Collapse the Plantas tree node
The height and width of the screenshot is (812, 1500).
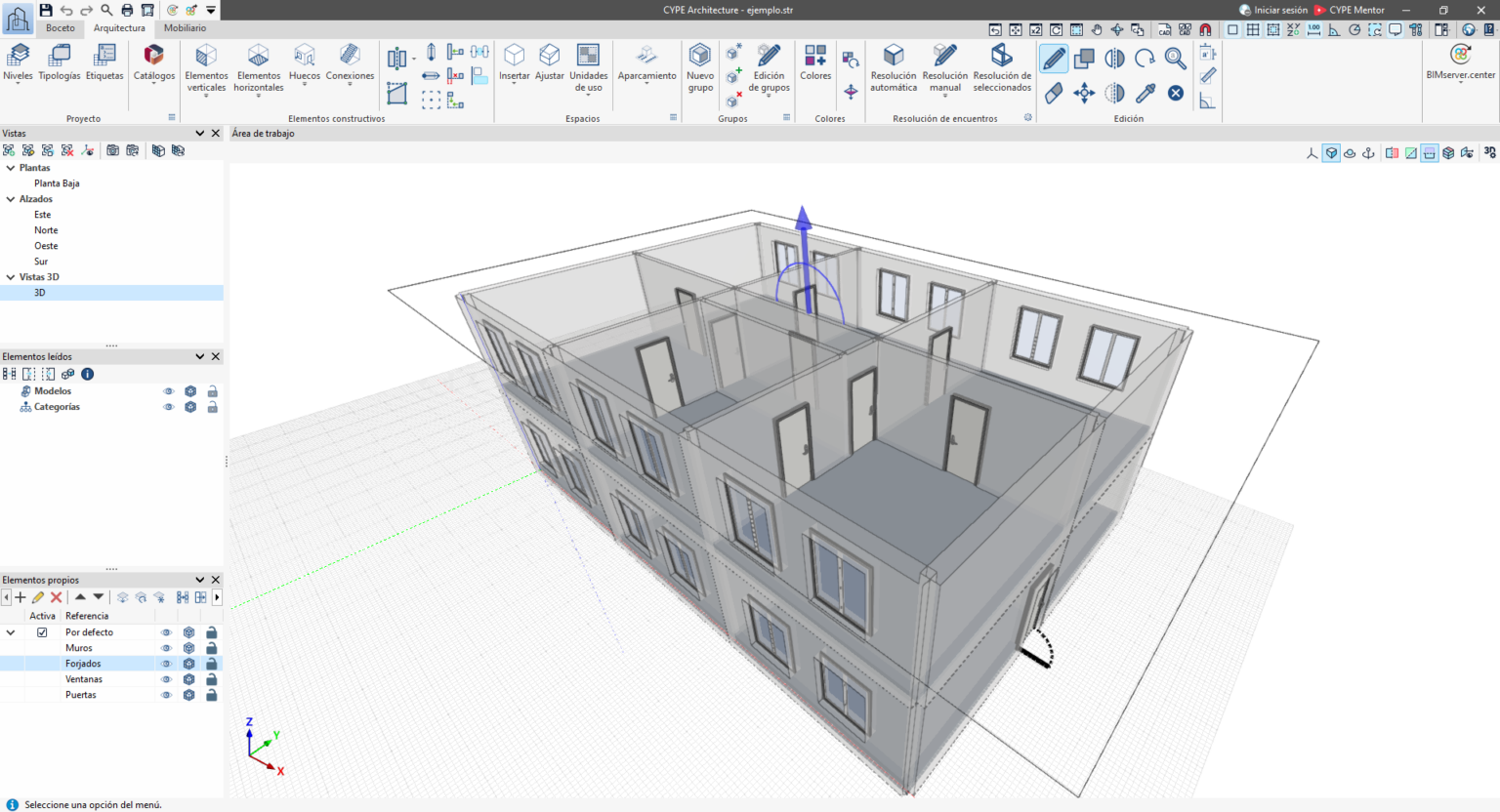11,168
